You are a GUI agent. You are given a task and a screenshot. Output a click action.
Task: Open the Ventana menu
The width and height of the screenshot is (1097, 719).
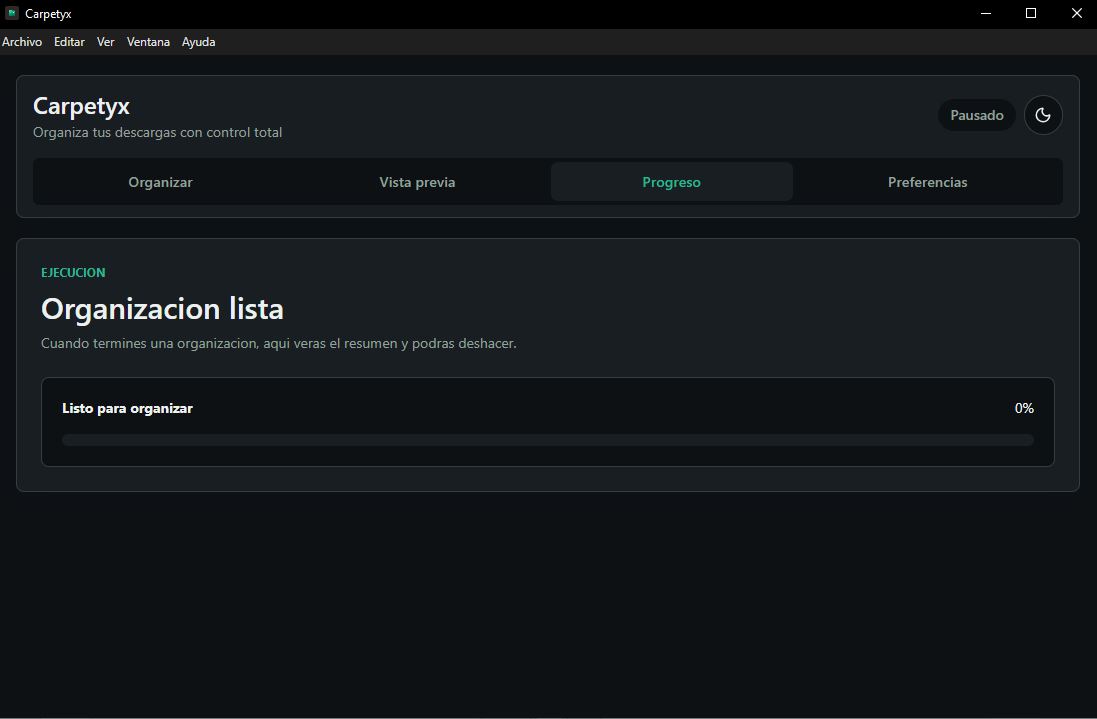pos(148,42)
